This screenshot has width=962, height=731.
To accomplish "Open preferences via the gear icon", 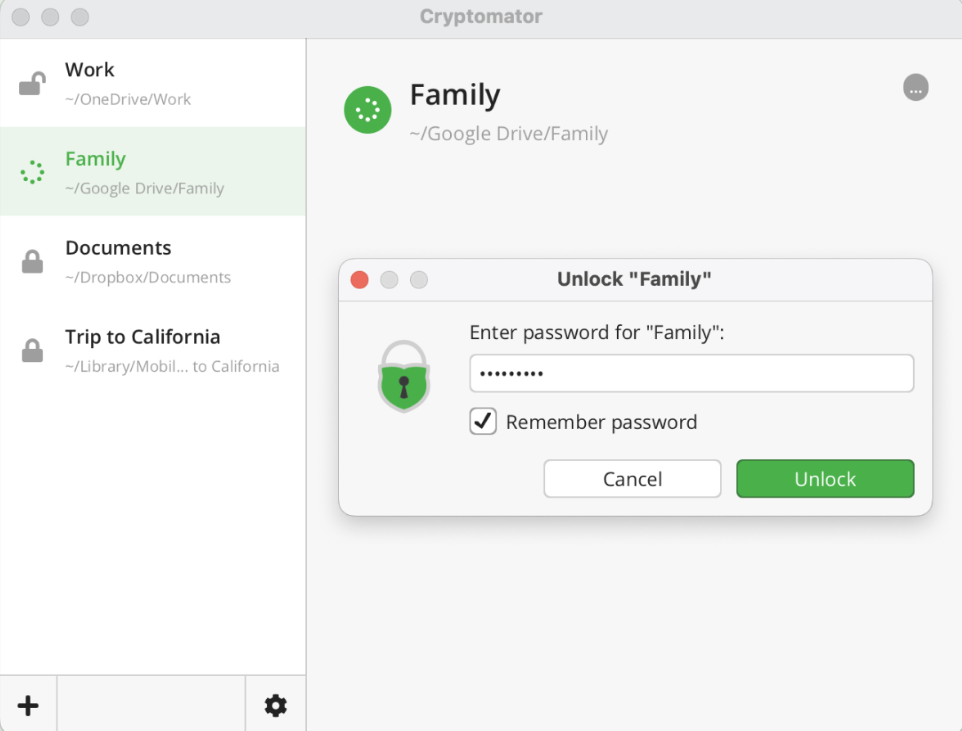I will click(x=275, y=705).
